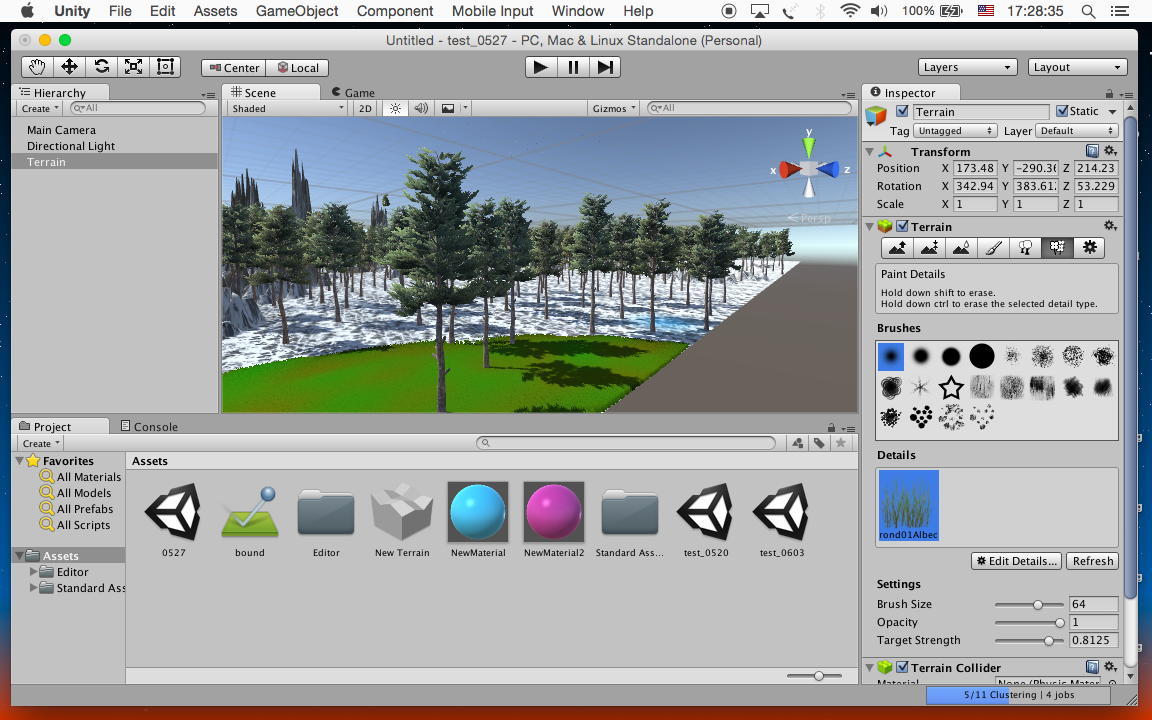The height and width of the screenshot is (720, 1152).
Task: Select the Hand tool in toolbar
Action: 37,67
